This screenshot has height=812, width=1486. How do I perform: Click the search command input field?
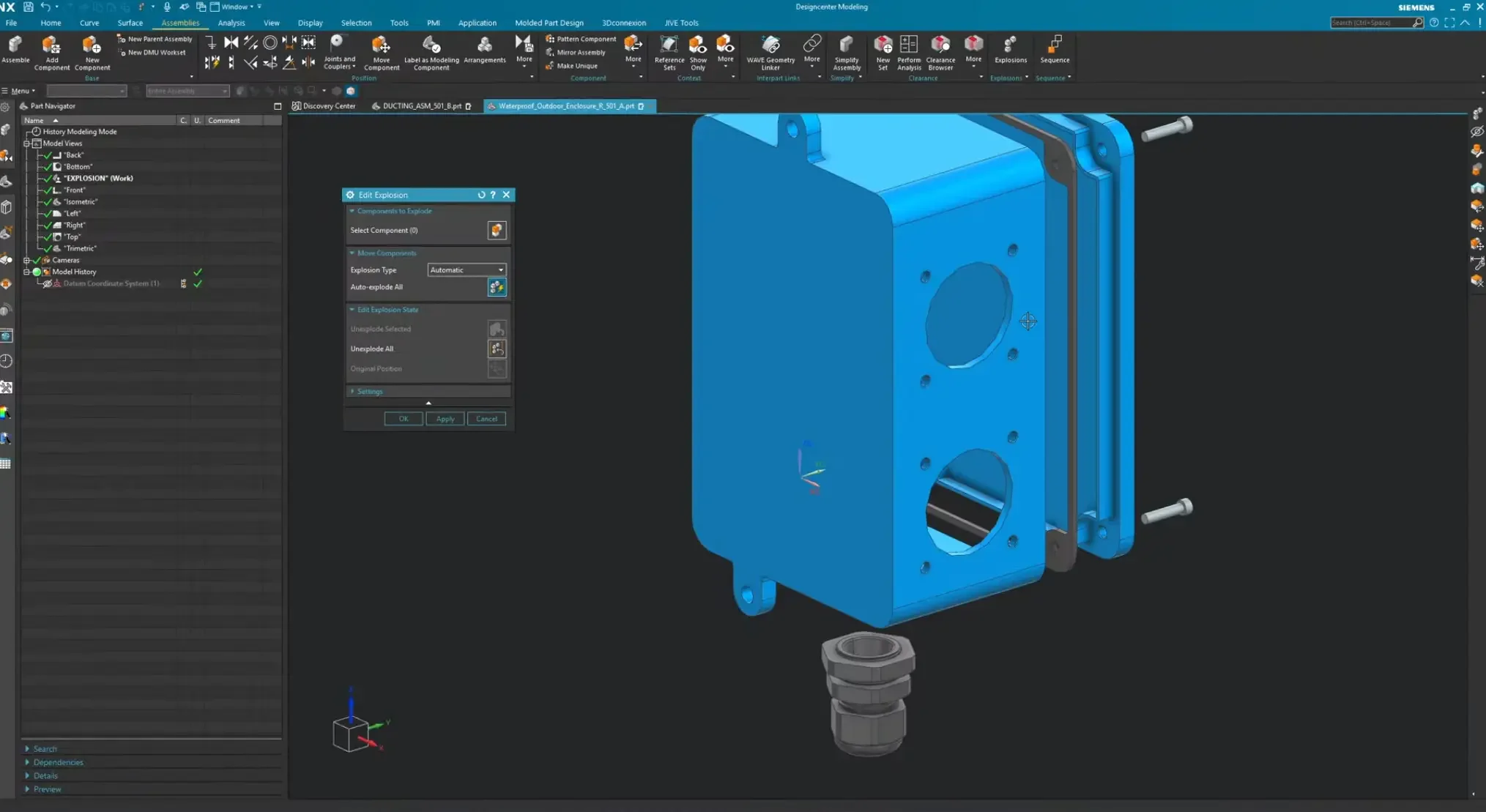pyautogui.click(x=1371, y=23)
